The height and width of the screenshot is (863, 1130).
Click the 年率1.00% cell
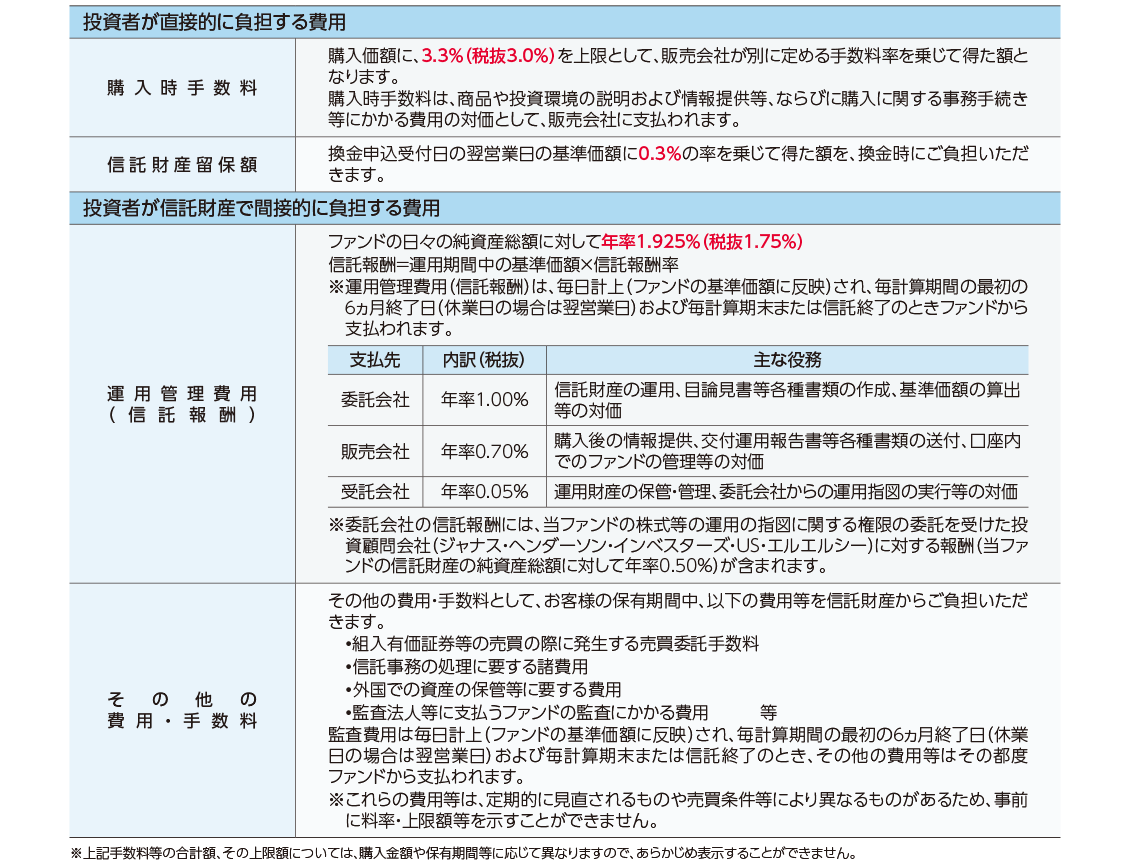(484, 400)
